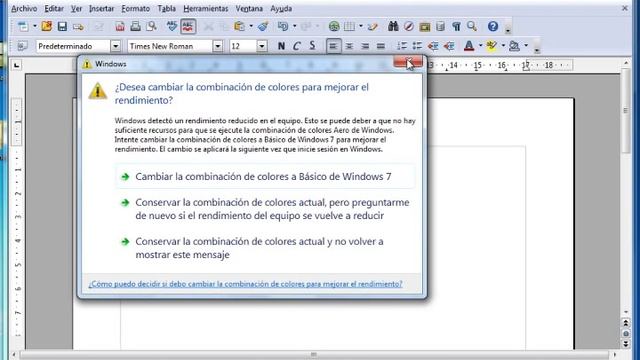640x360 pixels.
Task: Click the Decrease Indent icon
Action: click(x=433, y=46)
